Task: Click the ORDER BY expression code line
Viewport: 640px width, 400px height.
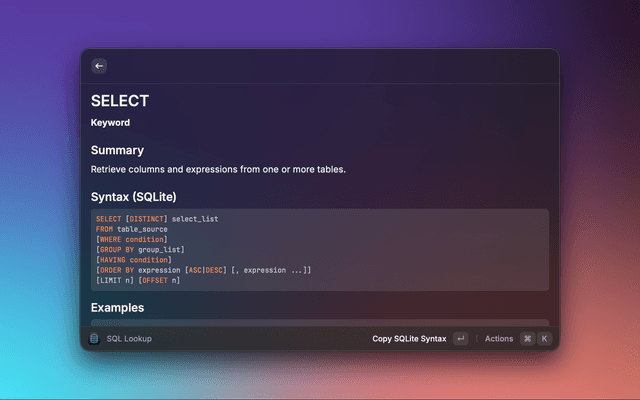Action: pyautogui.click(x=203, y=270)
